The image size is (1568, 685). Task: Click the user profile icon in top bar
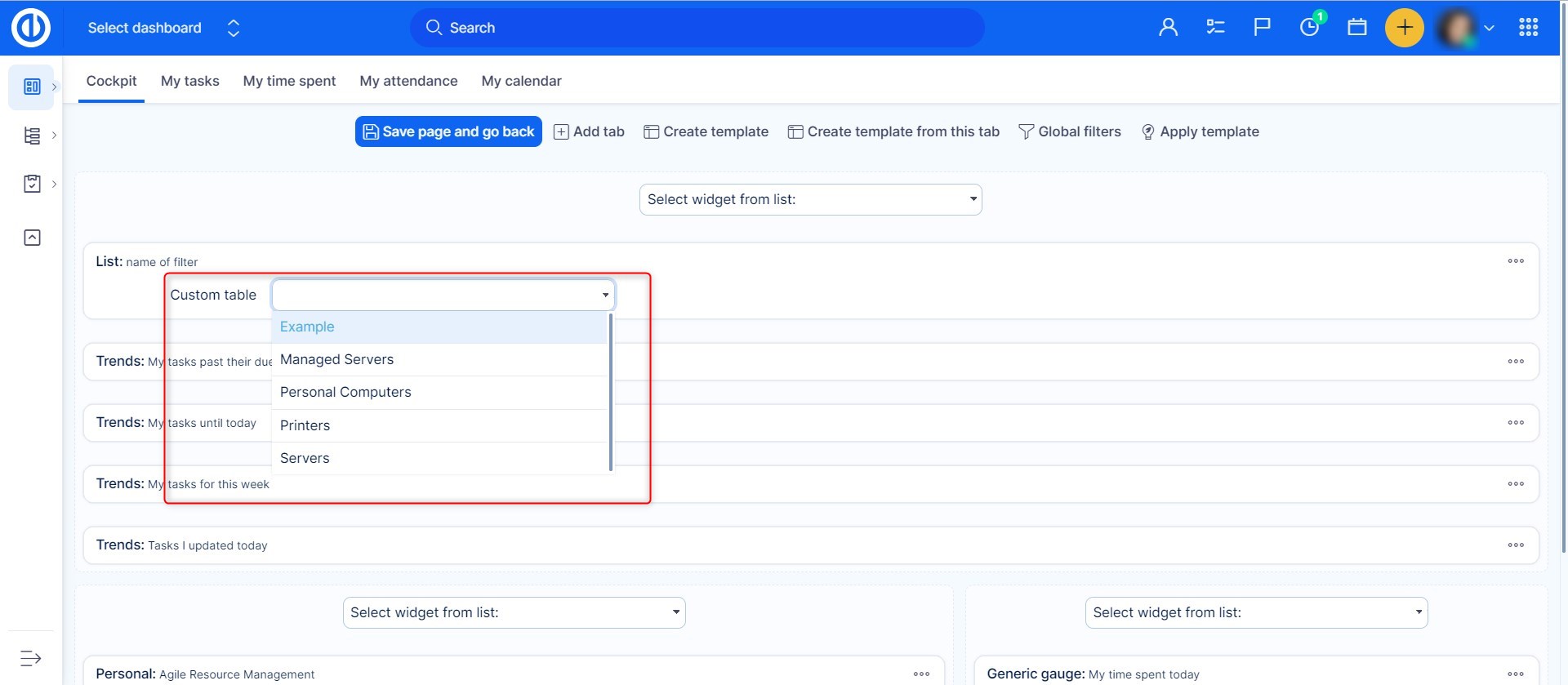click(x=1168, y=28)
